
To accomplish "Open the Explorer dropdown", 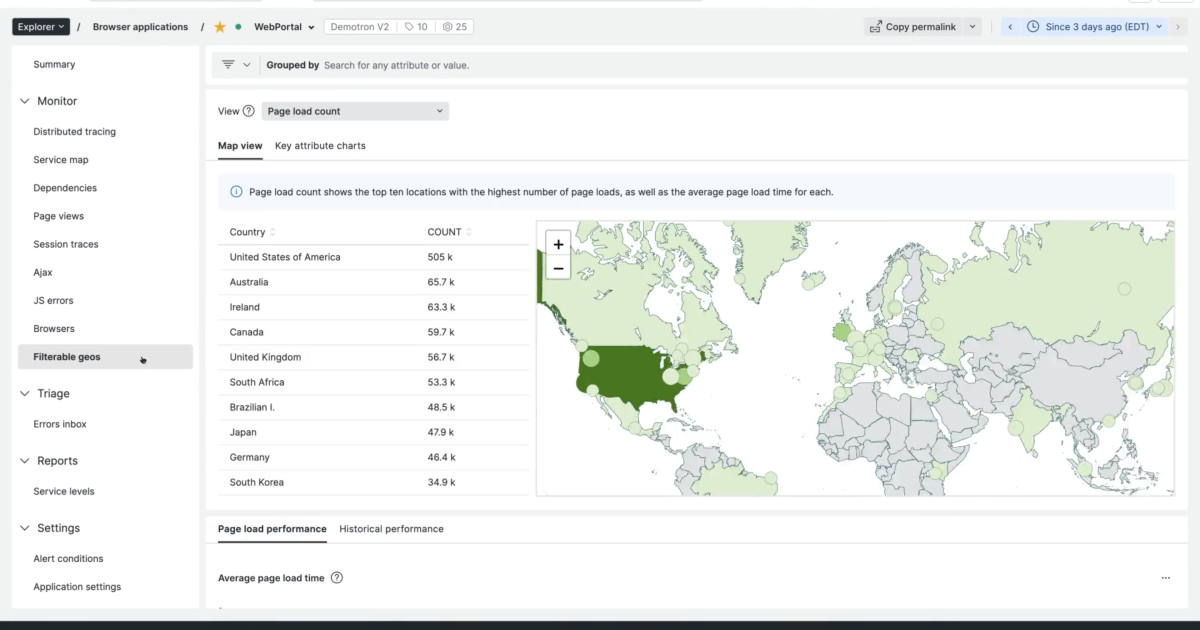I will click(x=40, y=26).
